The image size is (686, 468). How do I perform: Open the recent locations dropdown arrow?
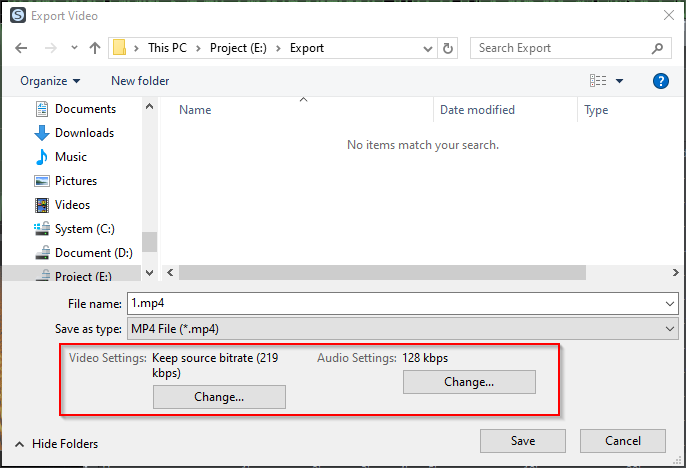click(74, 48)
